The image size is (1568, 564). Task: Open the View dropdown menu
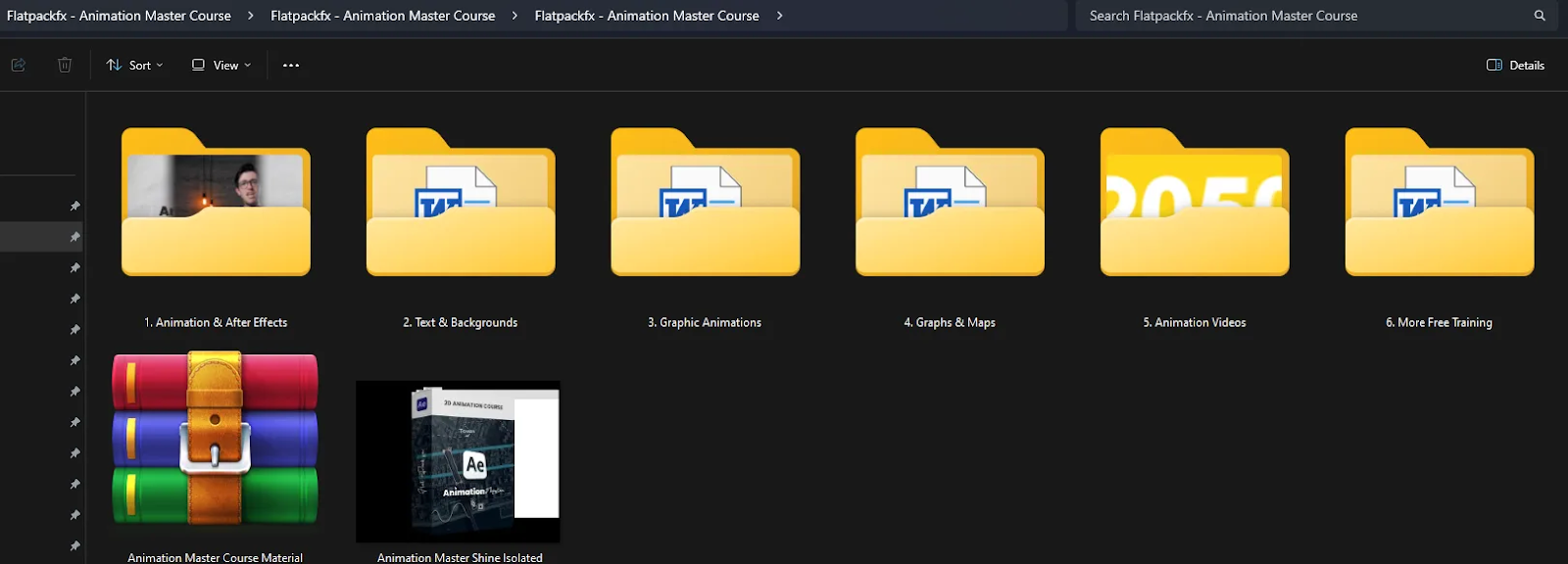pyautogui.click(x=221, y=65)
